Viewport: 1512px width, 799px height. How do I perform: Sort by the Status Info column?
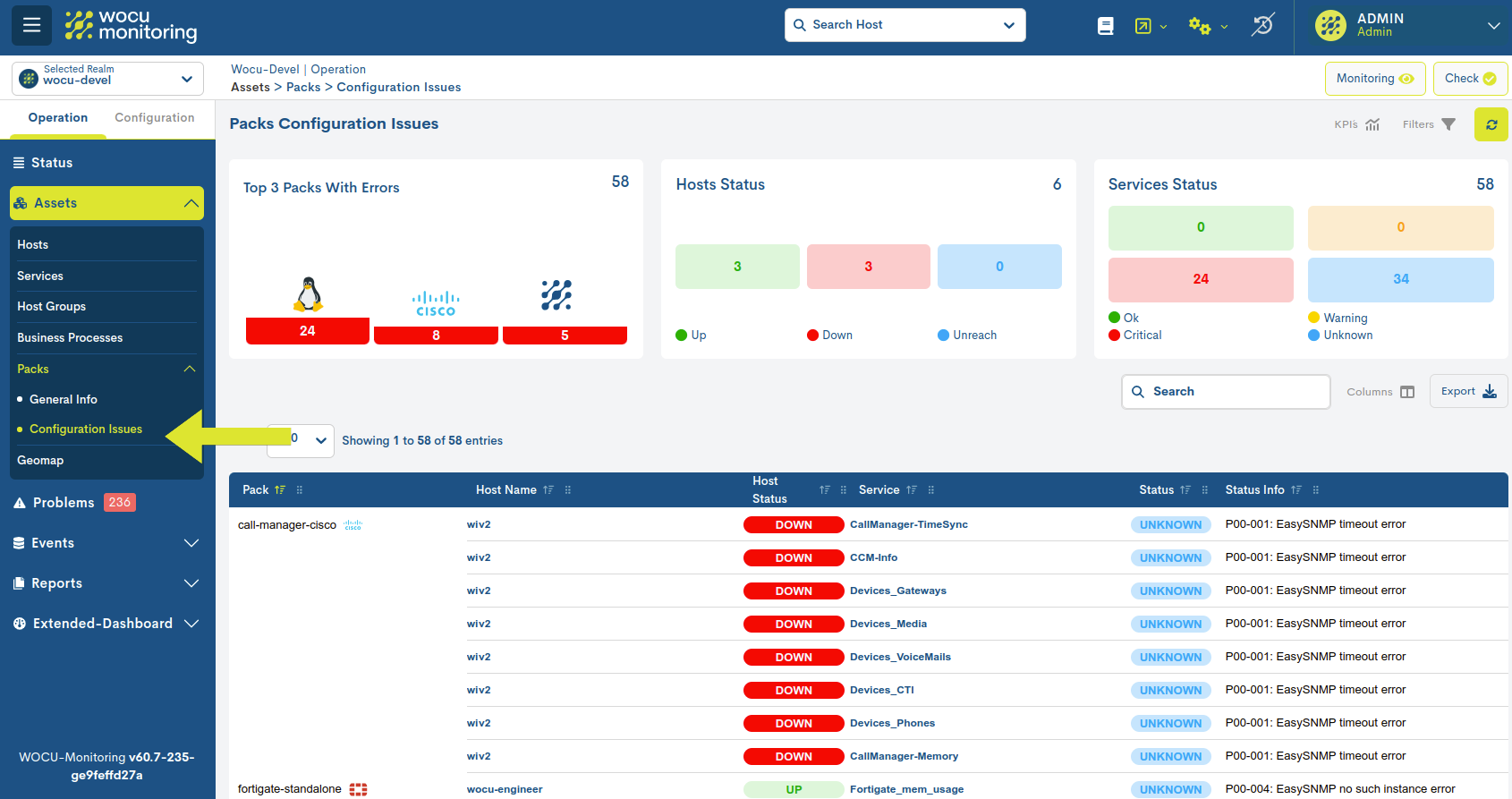1296,490
